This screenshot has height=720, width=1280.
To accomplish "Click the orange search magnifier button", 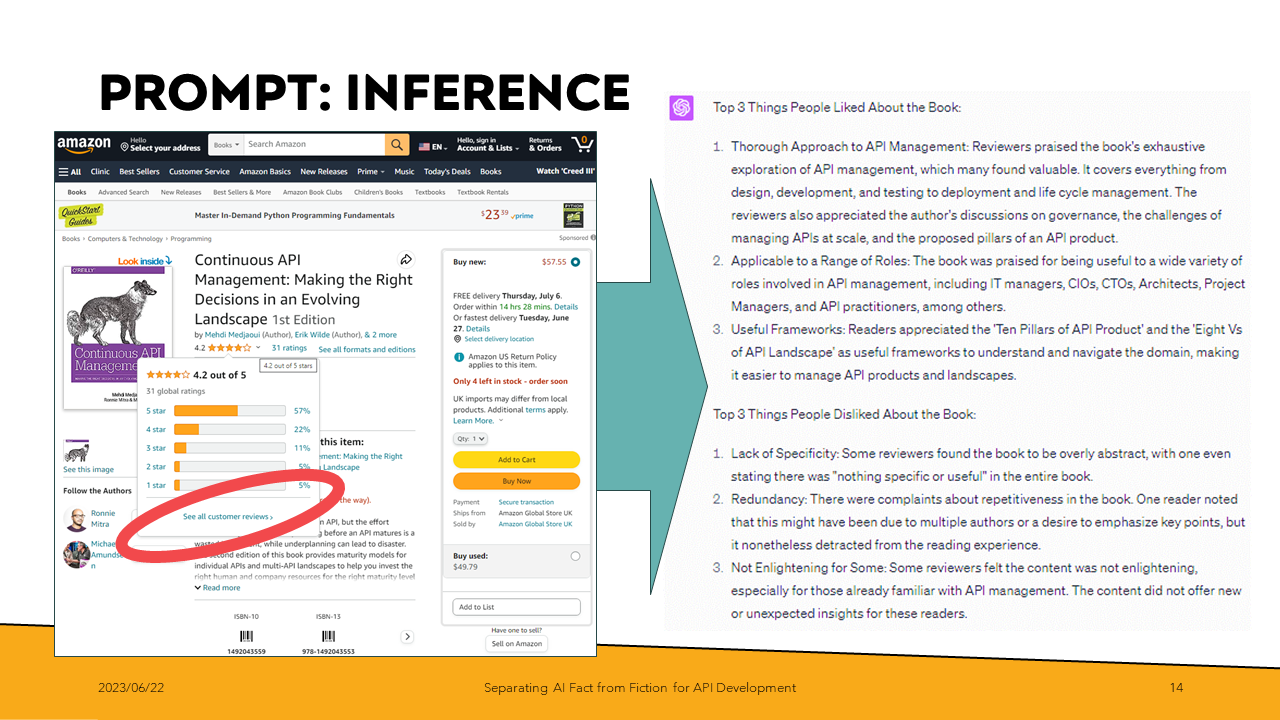I will coord(397,144).
